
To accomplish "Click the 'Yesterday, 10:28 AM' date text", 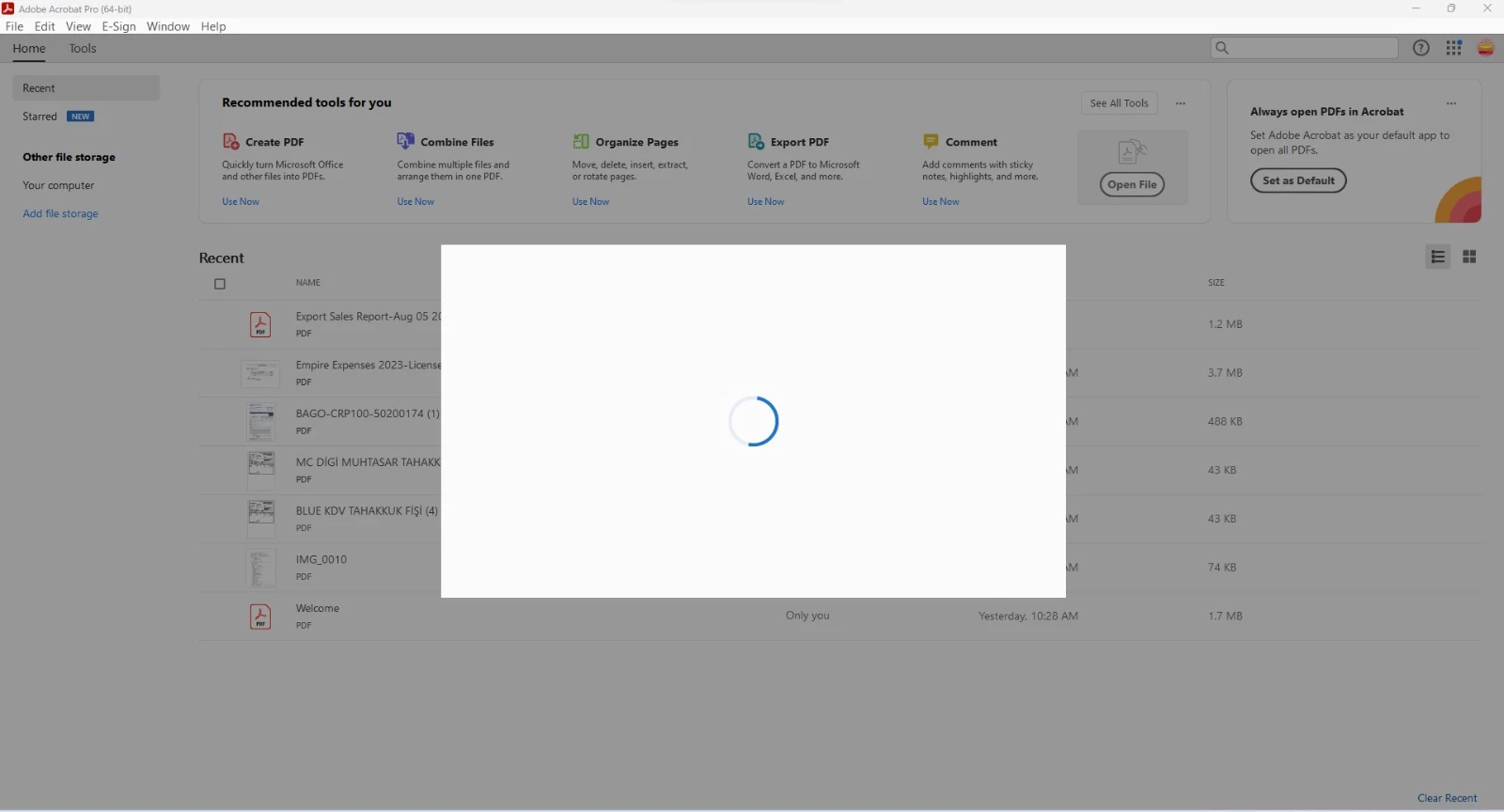I will click(1028, 617).
